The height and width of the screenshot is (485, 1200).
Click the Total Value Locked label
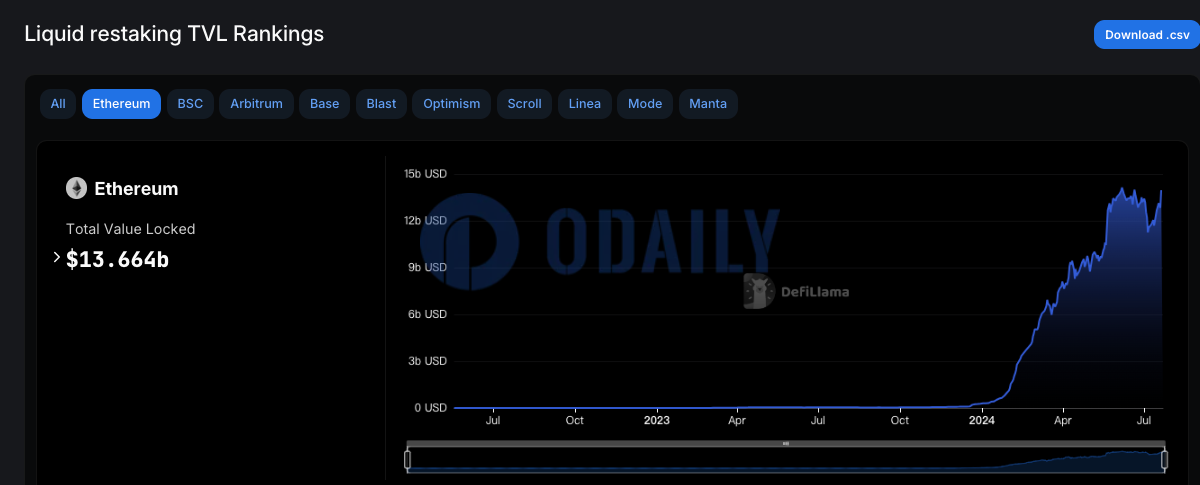click(x=131, y=229)
